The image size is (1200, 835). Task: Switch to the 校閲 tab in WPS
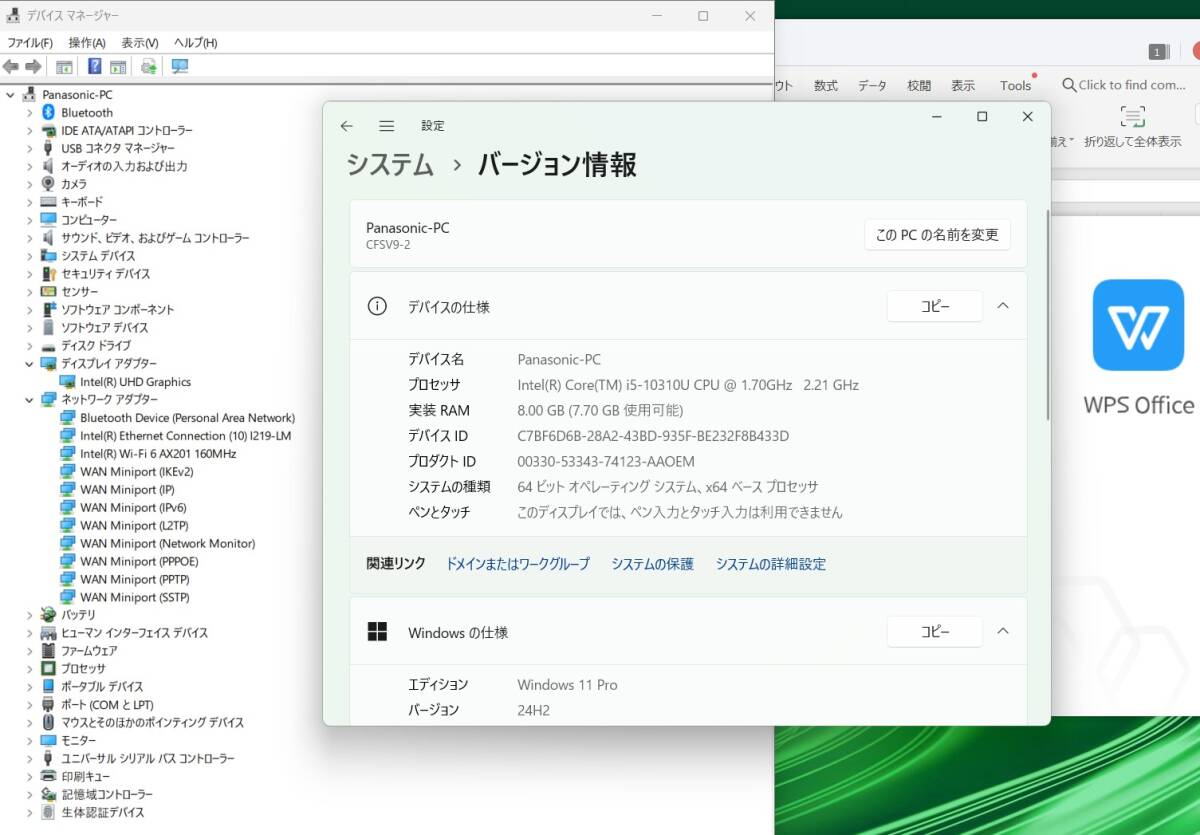coord(919,86)
